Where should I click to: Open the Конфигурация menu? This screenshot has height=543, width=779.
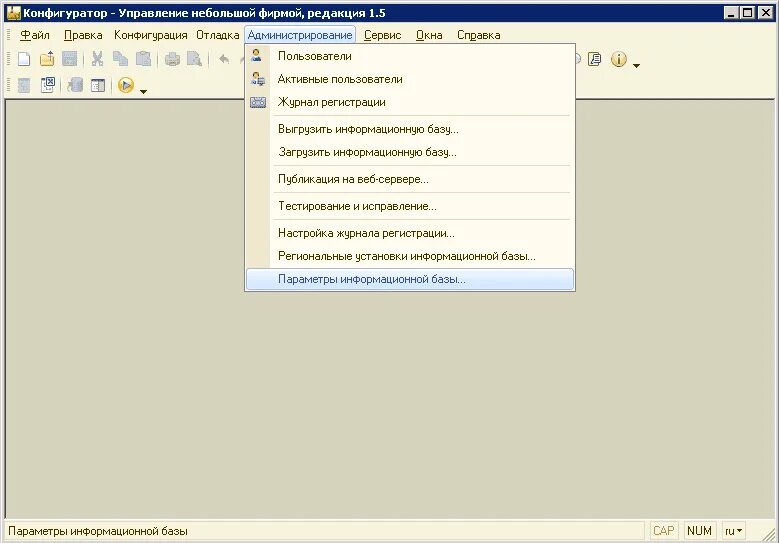[x=151, y=35]
